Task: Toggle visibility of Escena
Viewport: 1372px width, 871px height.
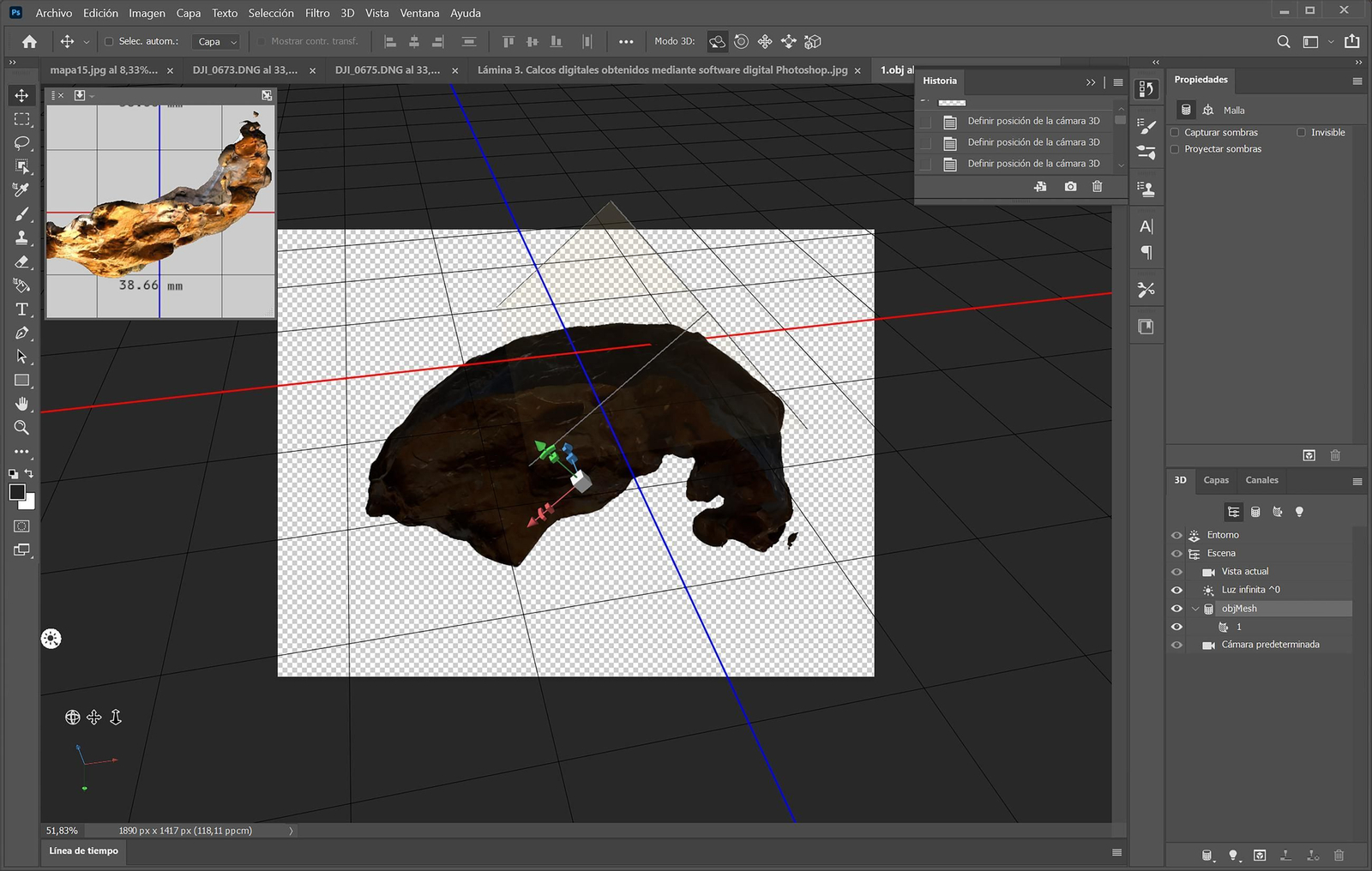Action: point(1176,554)
